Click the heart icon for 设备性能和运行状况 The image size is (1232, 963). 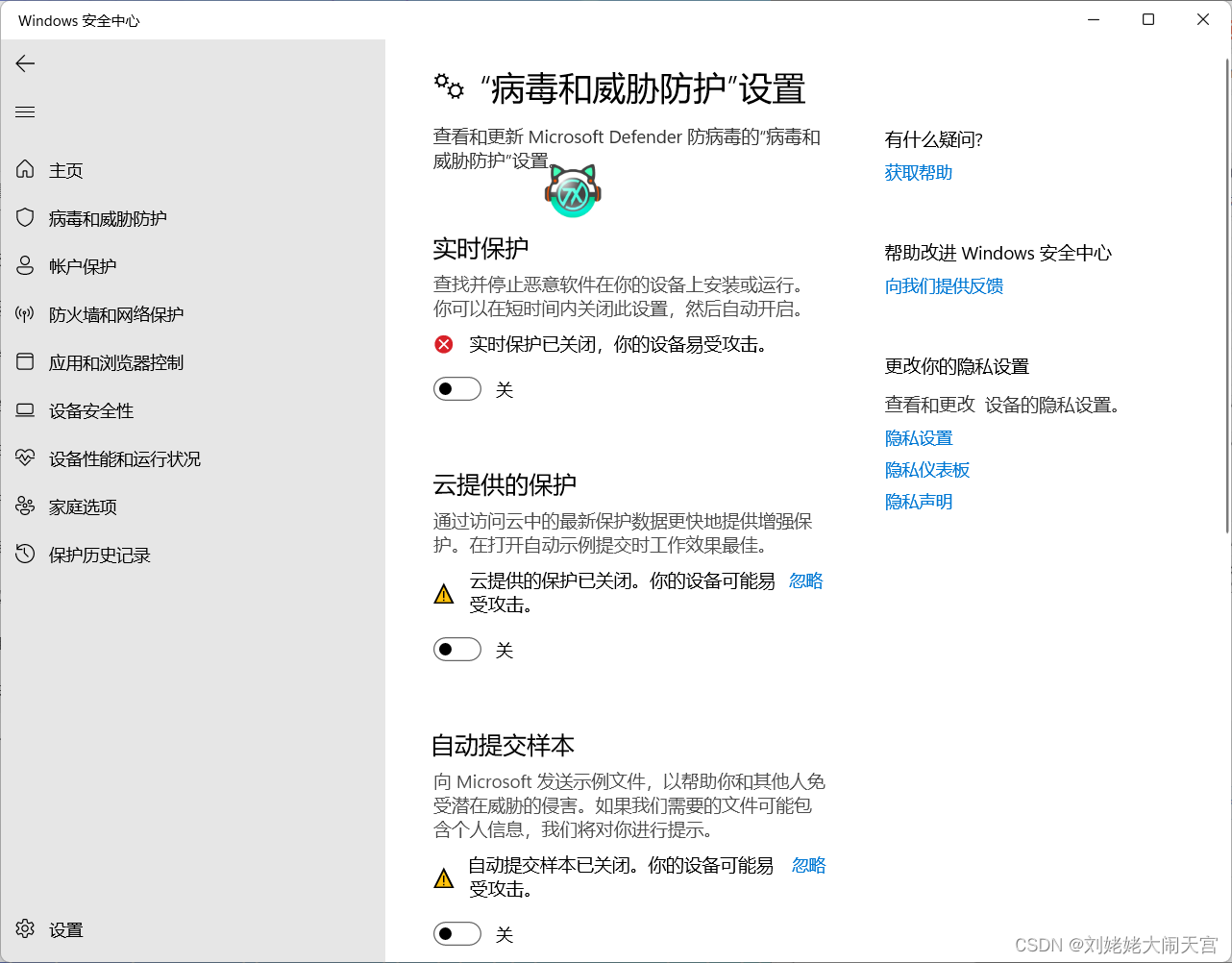(25, 458)
